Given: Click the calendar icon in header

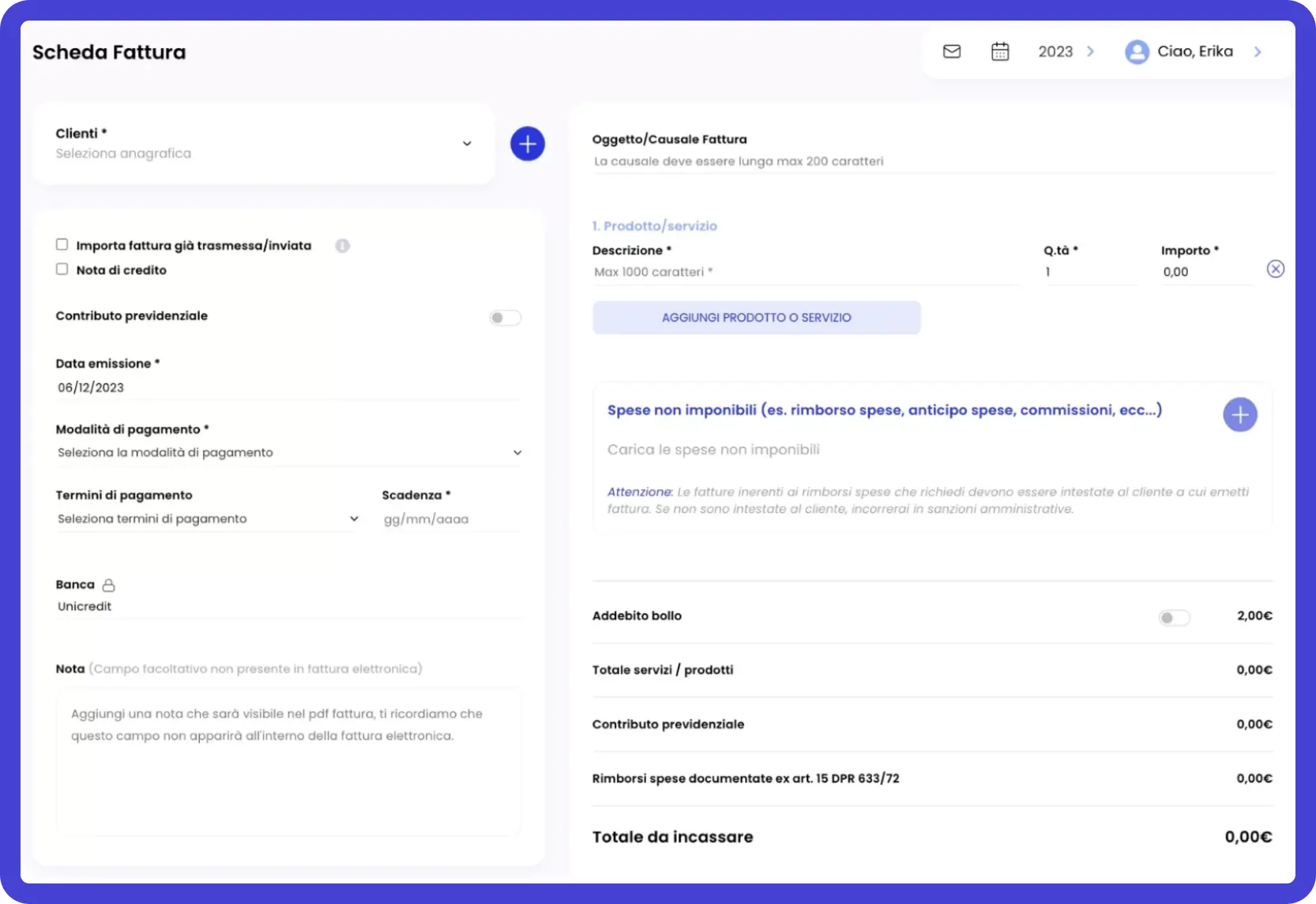Looking at the screenshot, I should (x=1000, y=51).
